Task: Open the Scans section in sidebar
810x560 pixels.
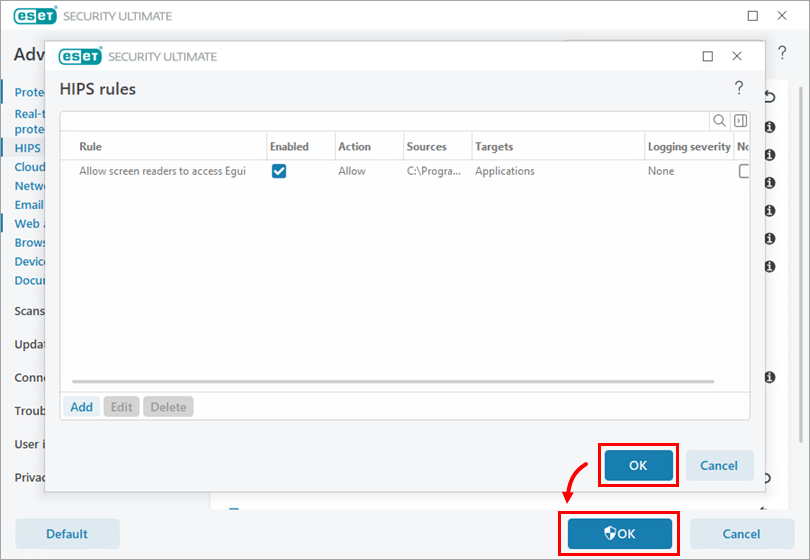Action: tap(29, 311)
